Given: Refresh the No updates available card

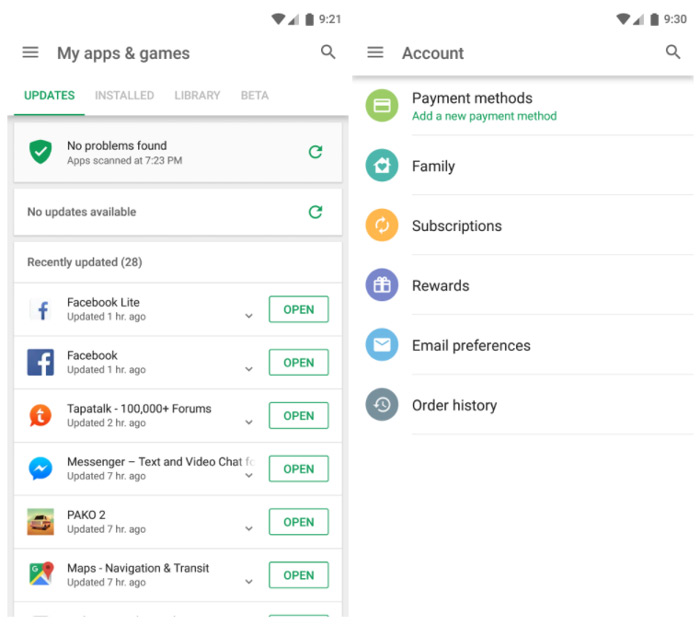Looking at the screenshot, I should click(316, 212).
